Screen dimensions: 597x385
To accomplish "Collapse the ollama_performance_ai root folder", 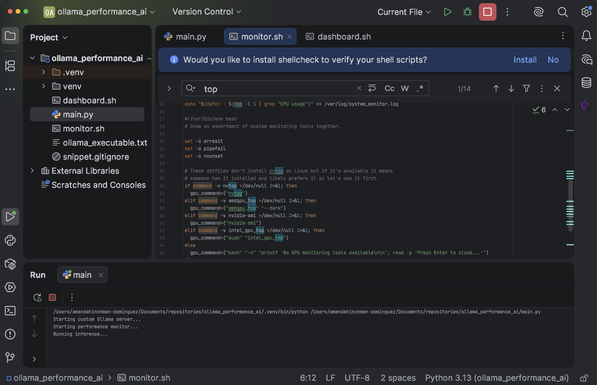I will pyautogui.click(x=32, y=58).
